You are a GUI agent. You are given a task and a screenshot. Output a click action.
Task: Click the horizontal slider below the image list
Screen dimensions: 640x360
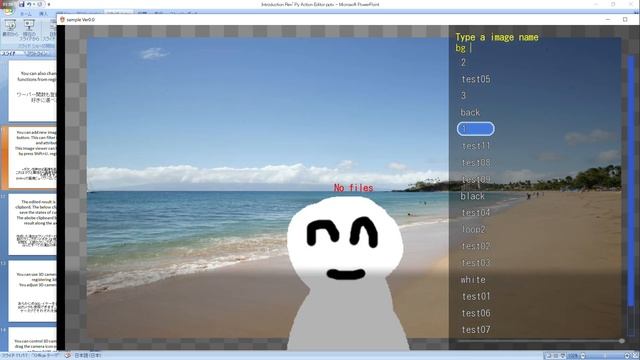(x=541, y=341)
